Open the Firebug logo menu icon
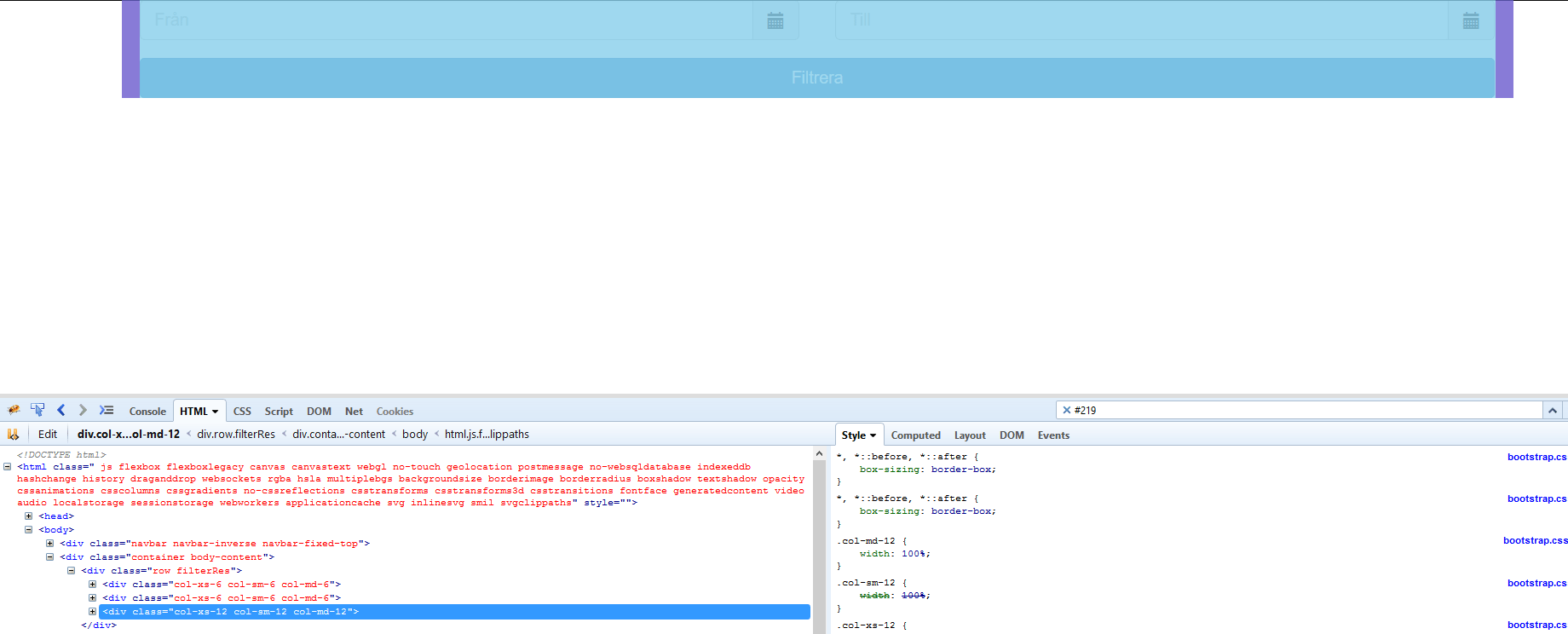Screen dimensions: 1568x634 [x=14, y=410]
